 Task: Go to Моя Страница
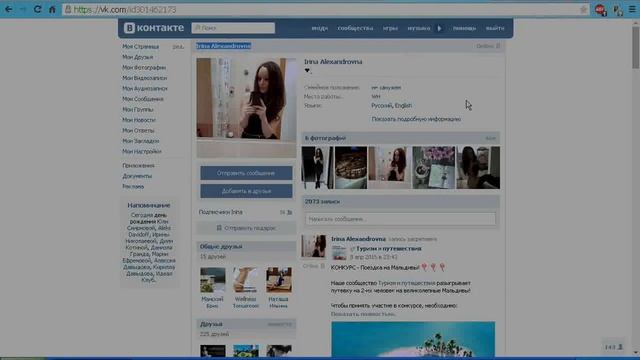coord(141,47)
